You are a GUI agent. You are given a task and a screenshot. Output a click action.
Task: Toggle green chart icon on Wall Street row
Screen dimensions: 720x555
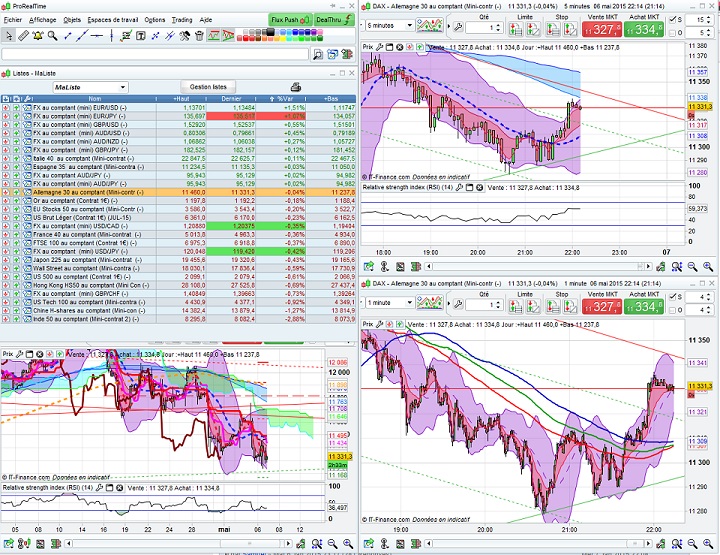(16, 269)
